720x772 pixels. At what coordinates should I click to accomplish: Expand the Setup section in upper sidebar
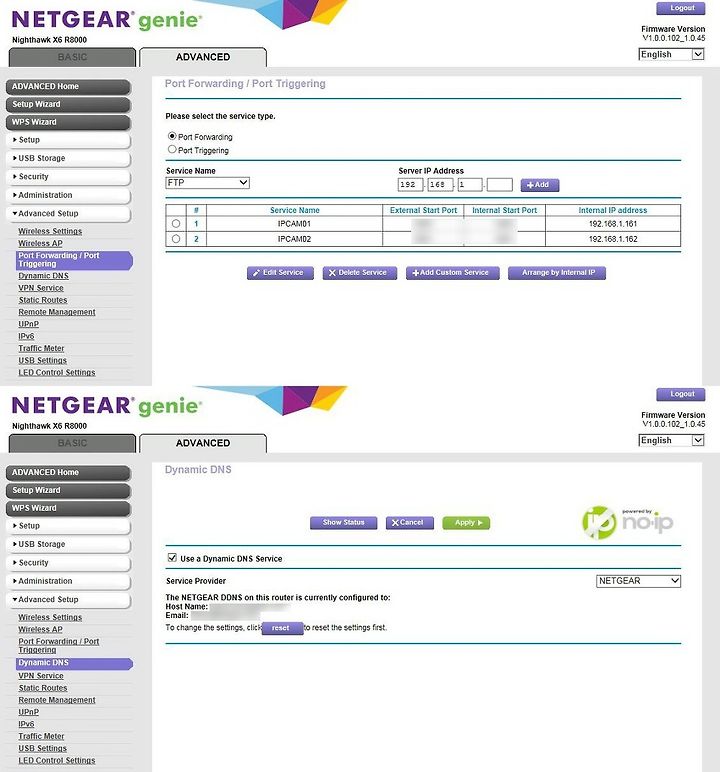pos(68,140)
